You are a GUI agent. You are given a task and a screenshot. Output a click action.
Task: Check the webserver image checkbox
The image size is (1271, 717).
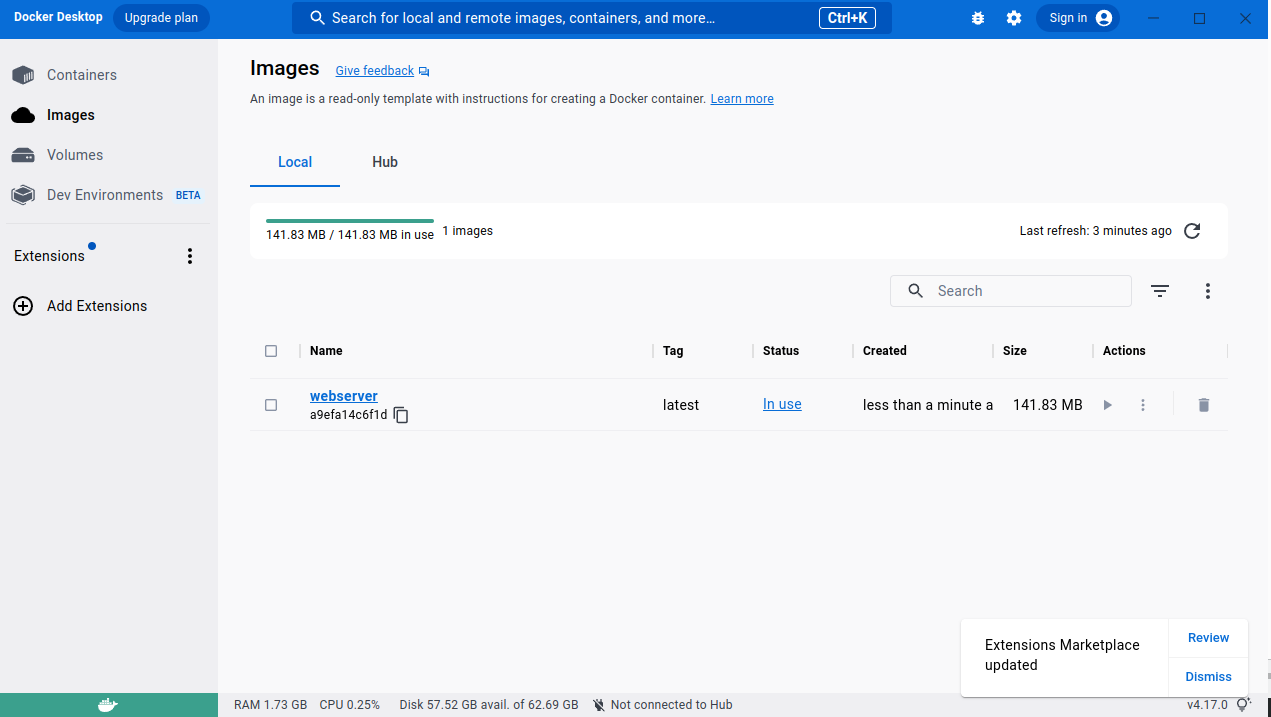(271, 405)
